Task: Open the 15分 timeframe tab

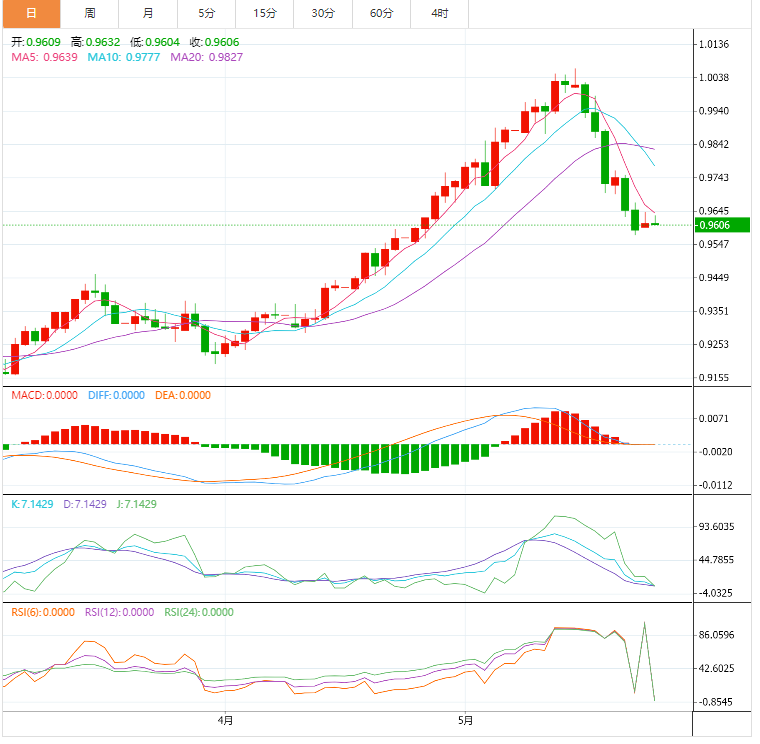Action: pyautogui.click(x=265, y=14)
